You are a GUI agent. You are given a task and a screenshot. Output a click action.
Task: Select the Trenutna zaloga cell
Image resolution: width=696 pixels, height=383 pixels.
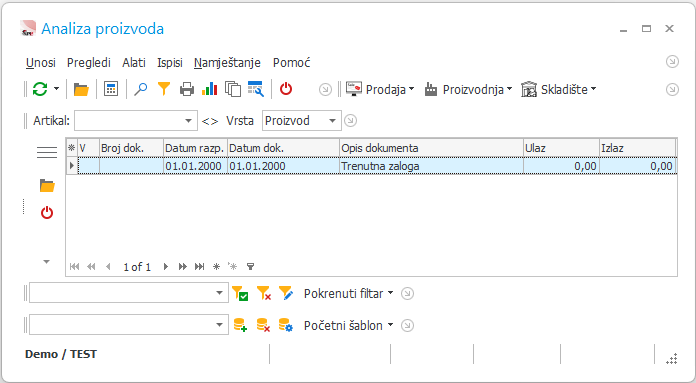pos(431,166)
